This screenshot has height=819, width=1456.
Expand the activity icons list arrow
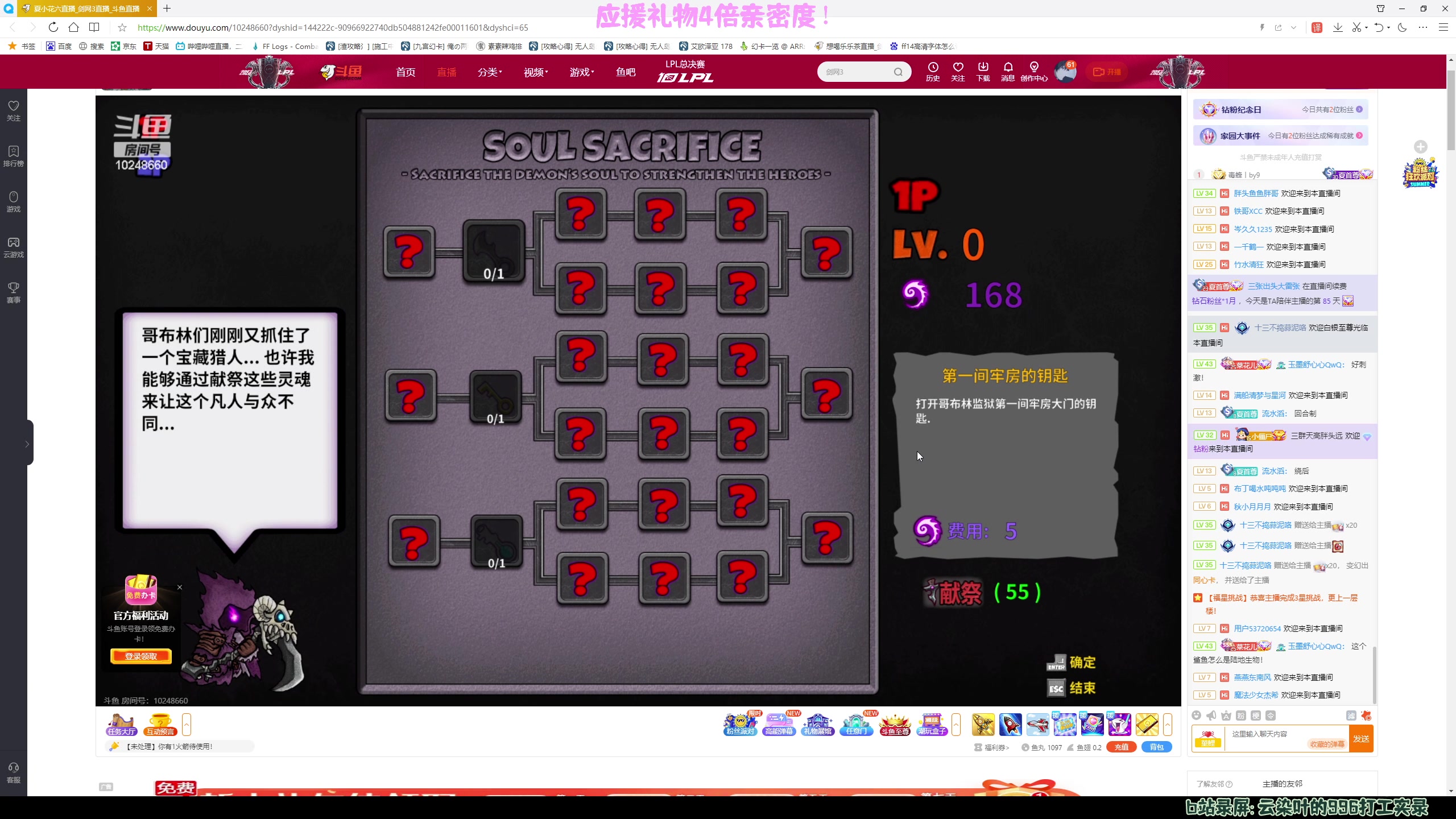tap(956, 725)
